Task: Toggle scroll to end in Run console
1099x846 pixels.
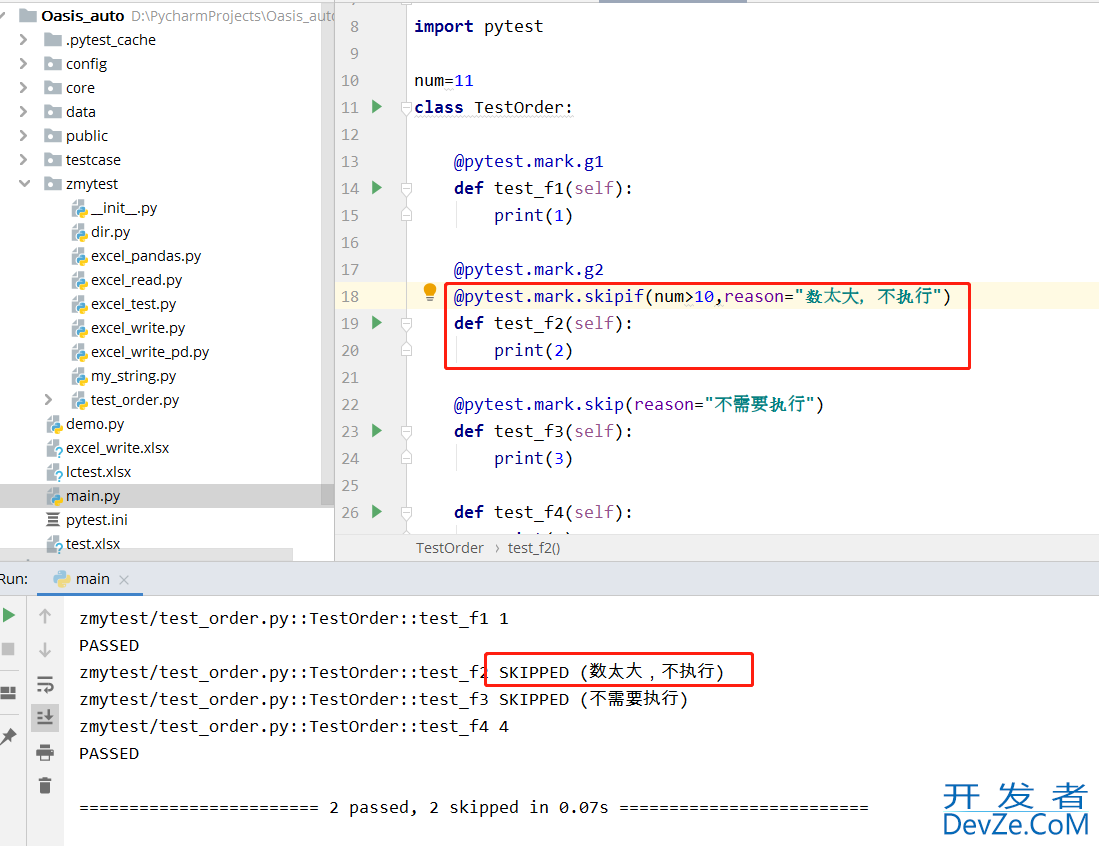Action: click(x=45, y=717)
